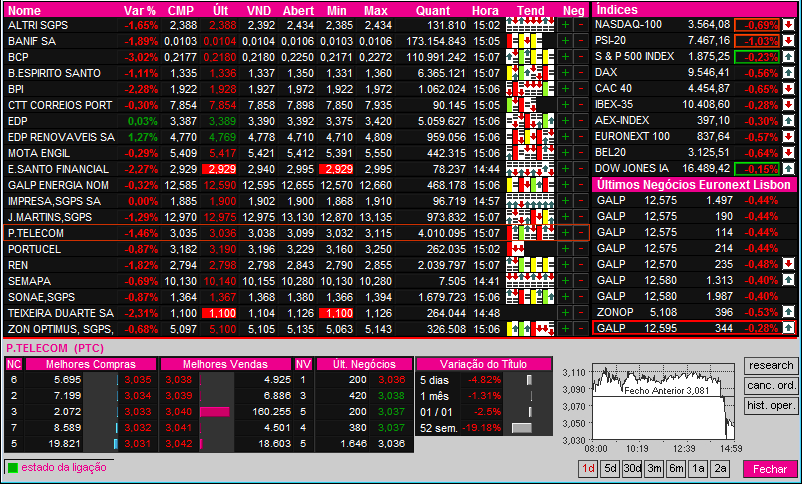The height and width of the screenshot is (484, 802).
Task: Select the B.ESPIRITO SANTO row name
Action: pyautogui.click(x=54, y=73)
